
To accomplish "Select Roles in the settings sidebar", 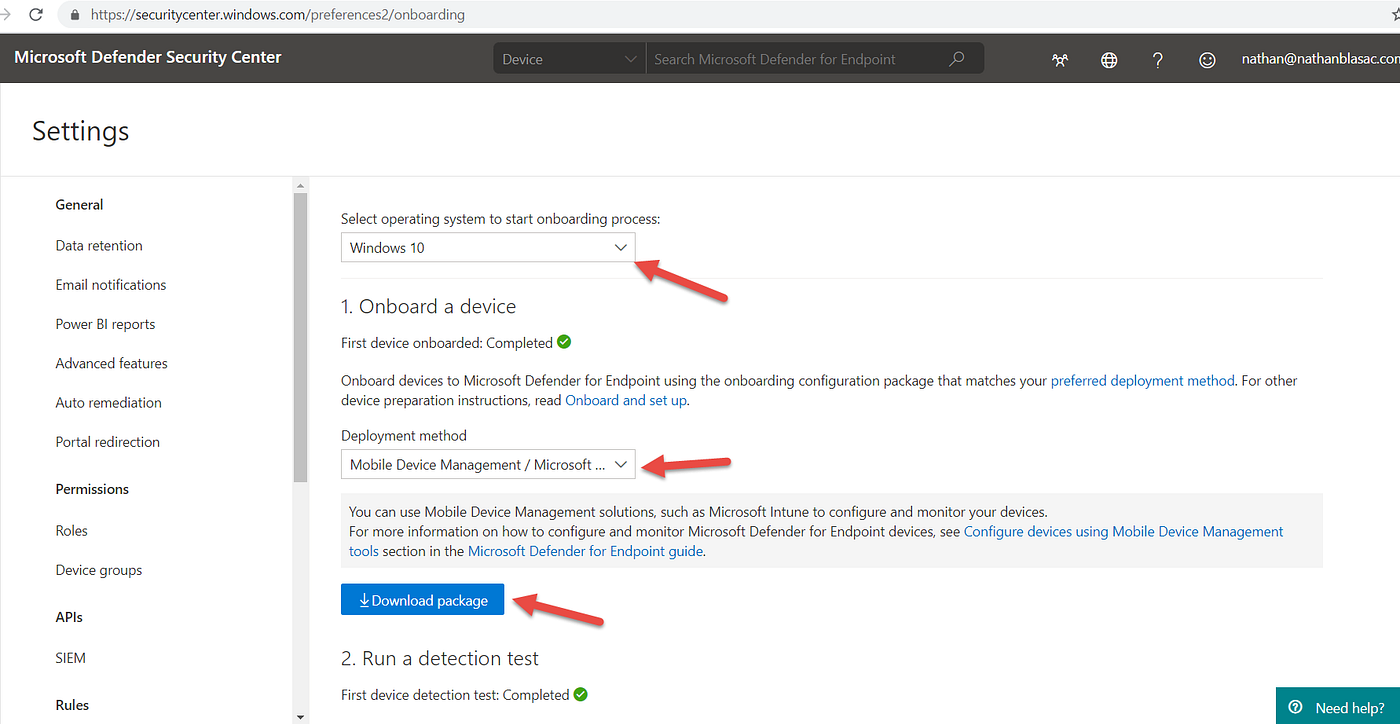I will pos(71,530).
